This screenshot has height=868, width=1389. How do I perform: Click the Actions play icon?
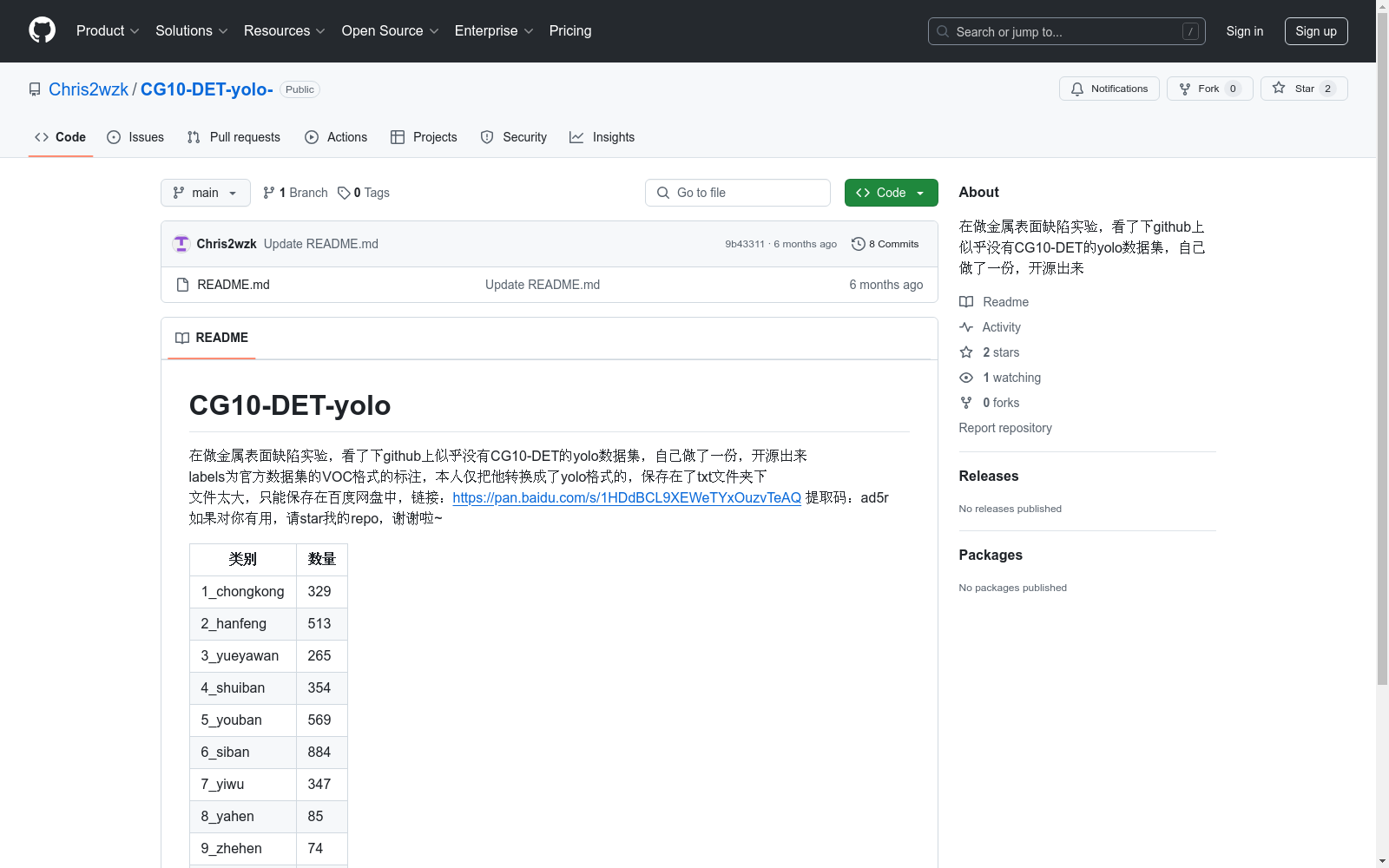click(x=312, y=137)
